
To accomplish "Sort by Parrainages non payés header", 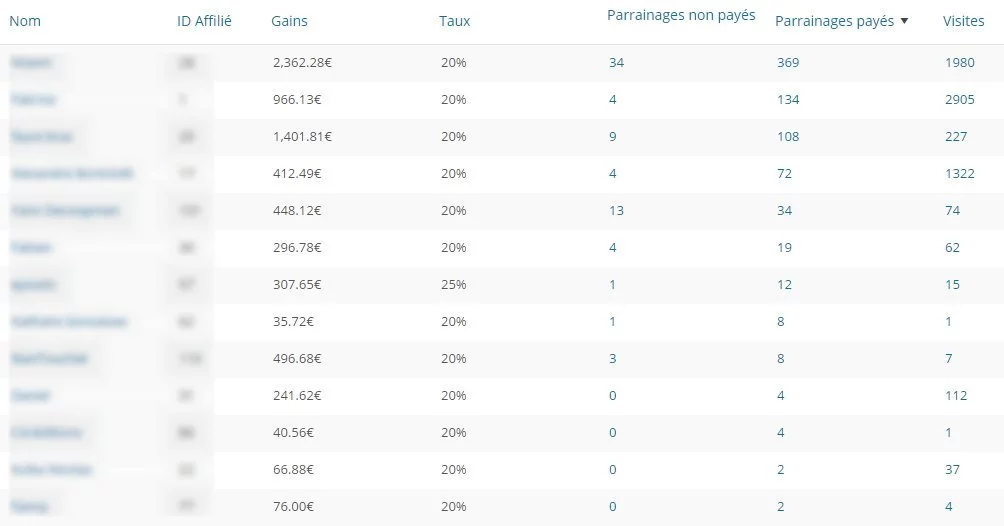I will 681,15.
